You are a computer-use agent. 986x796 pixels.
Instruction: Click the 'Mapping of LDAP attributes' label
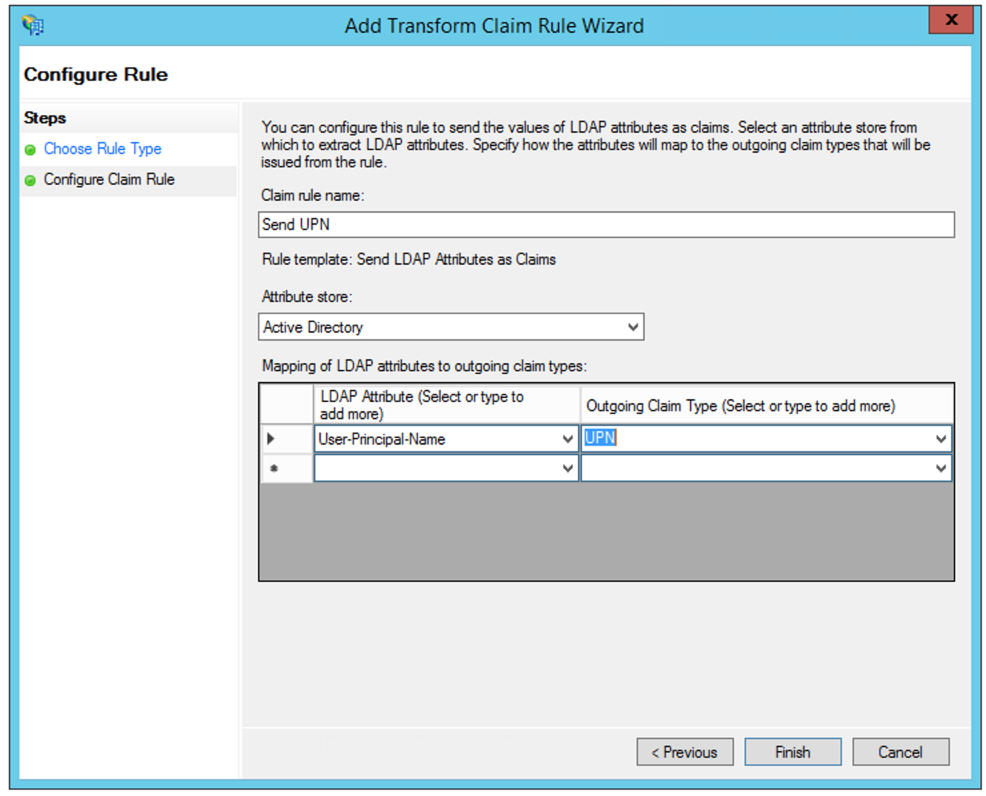point(424,366)
